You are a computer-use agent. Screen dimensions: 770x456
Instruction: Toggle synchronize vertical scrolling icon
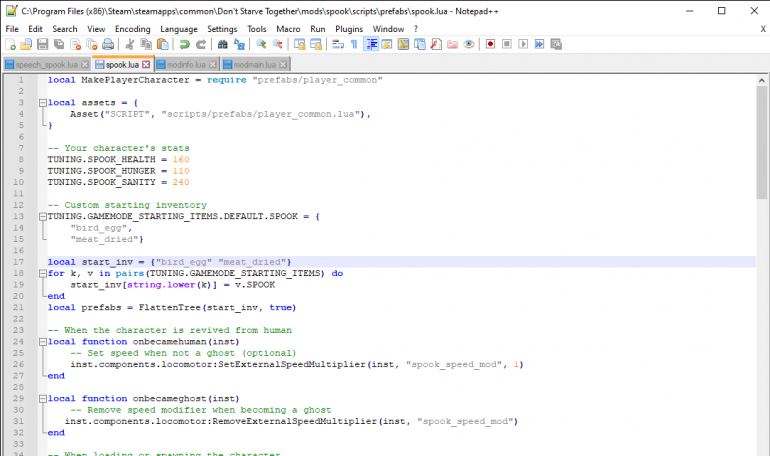(x=300, y=45)
